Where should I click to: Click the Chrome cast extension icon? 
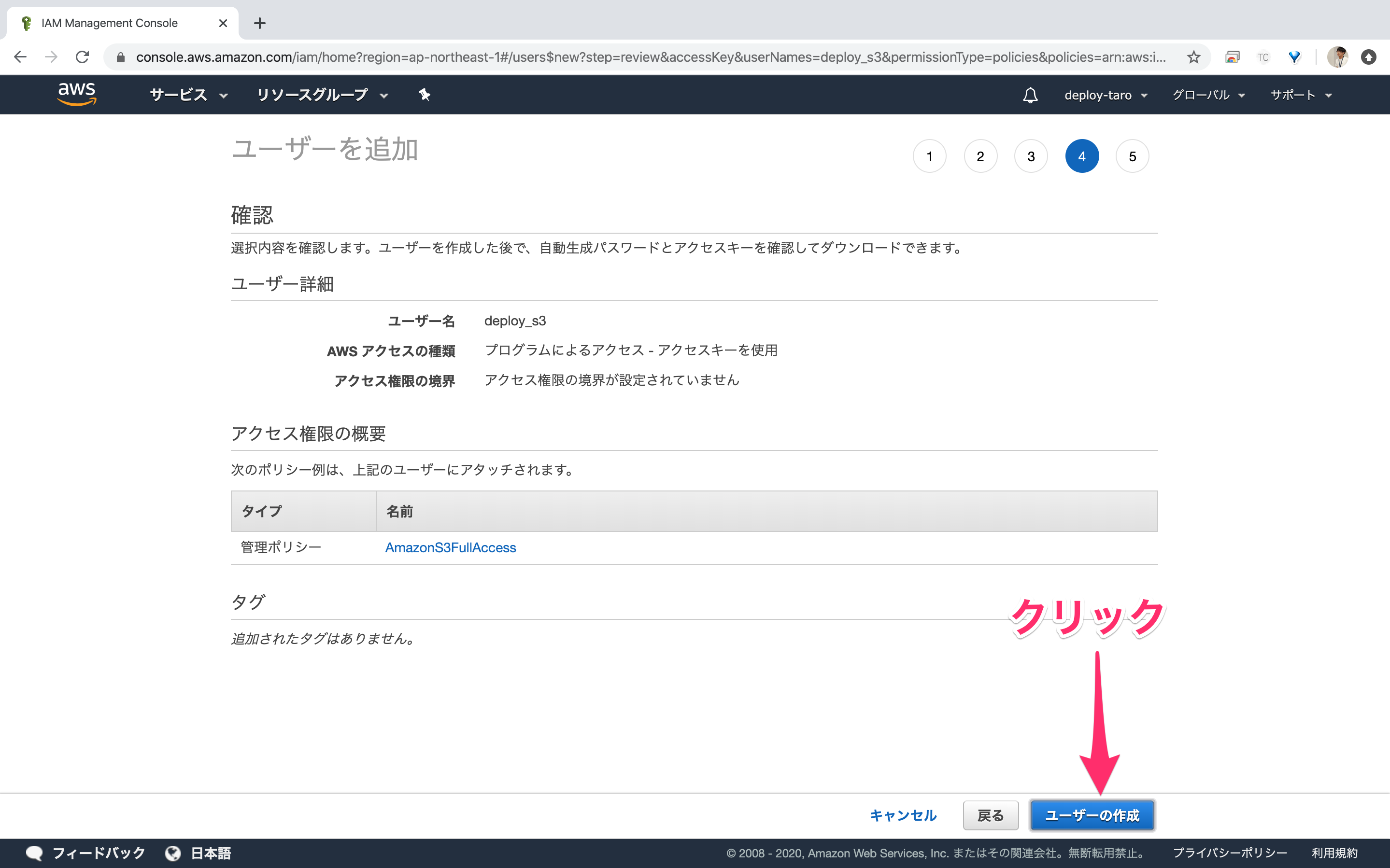pyautogui.click(x=1232, y=57)
